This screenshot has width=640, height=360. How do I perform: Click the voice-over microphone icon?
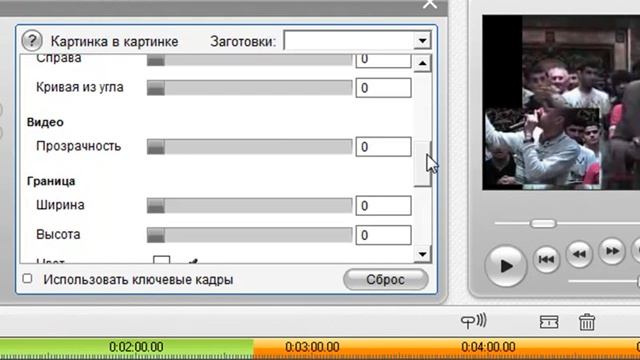[x=473, y=321]
